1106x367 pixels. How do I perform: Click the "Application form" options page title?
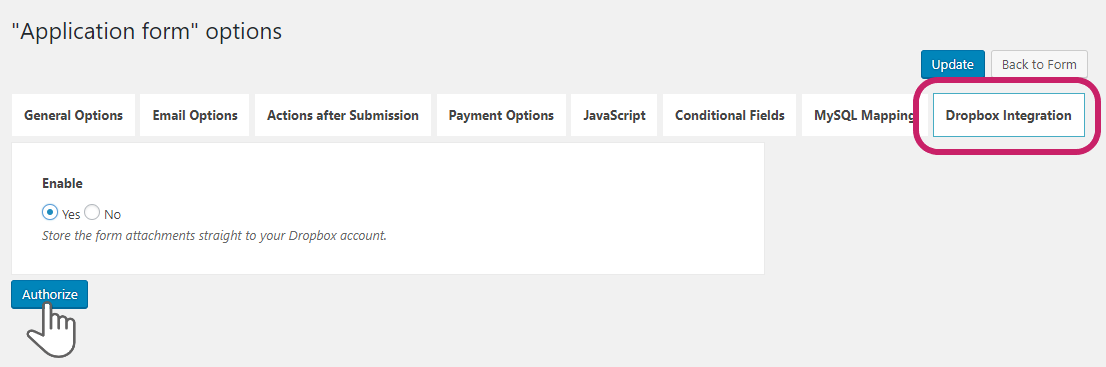pyautogui.click(x=147, y=32)
